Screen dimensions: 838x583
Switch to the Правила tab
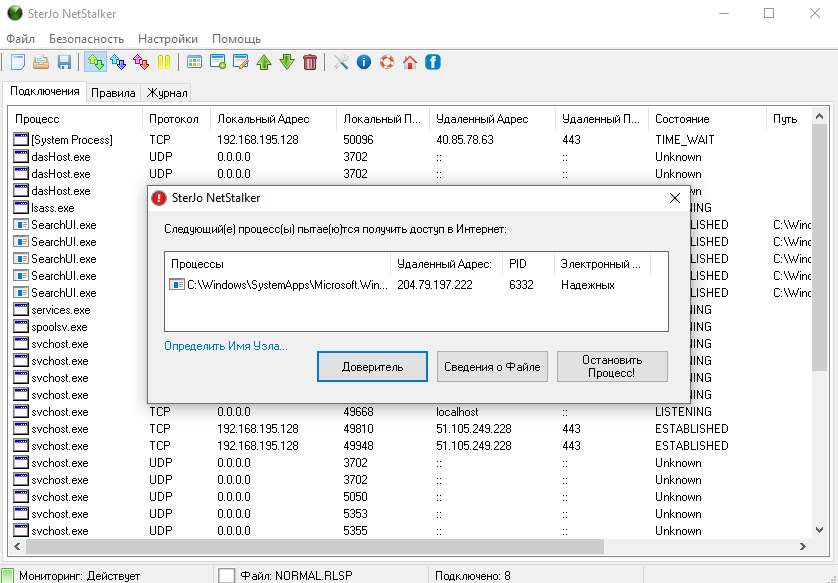pyautogui.click(x=113, y=93)
